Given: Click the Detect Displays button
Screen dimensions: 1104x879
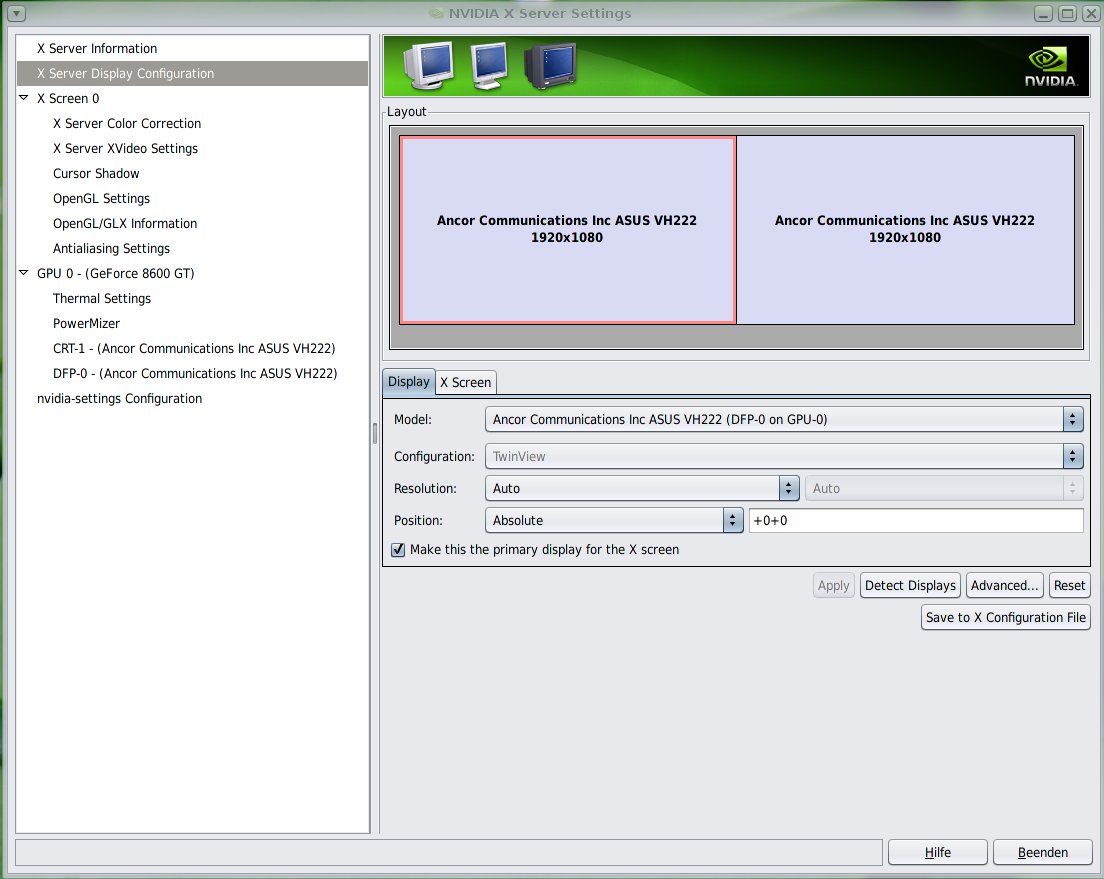Looking at the screenshot, I should pyautogui.click(x=909, y=585).
